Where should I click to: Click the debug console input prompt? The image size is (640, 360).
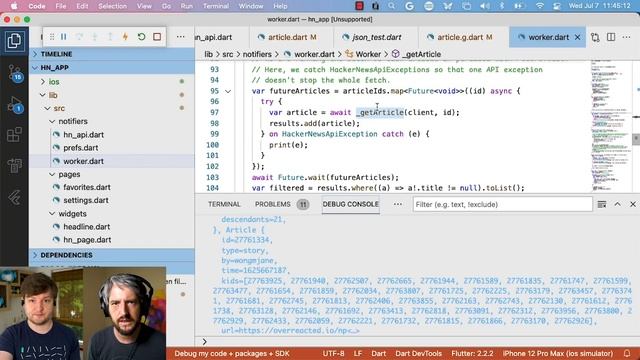(x=416, y=342)
